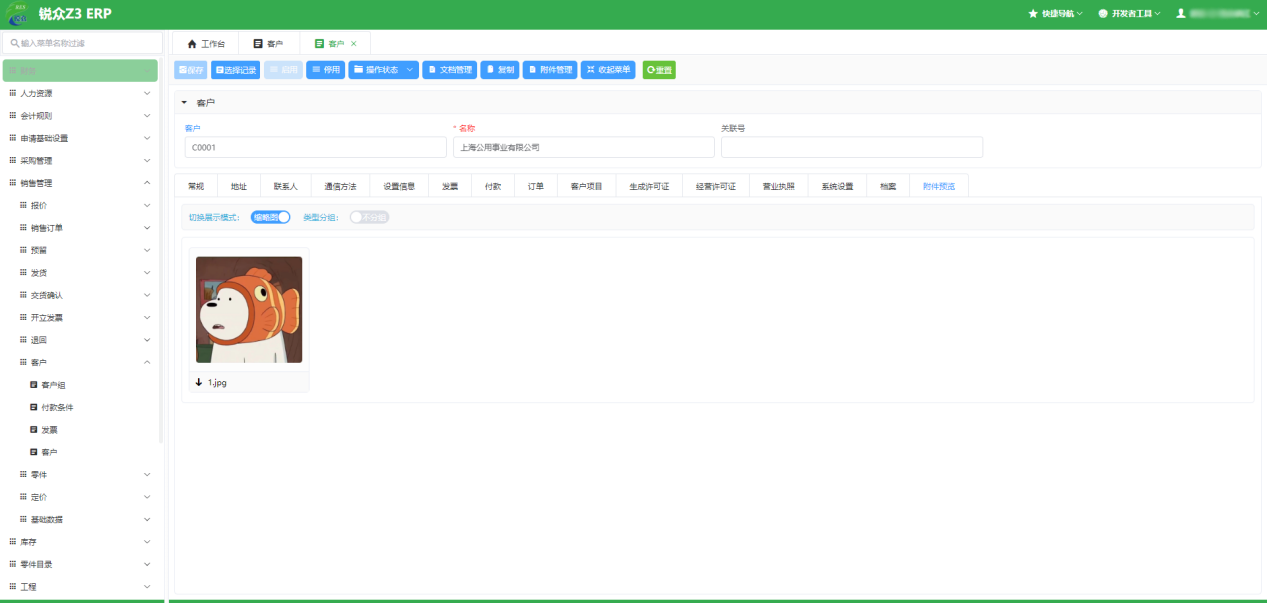Click the document icon beside 付款条件
Image resolution: width=1267 pixels, height=603 pixels.
pyautogui.click(x=34, y=408)
